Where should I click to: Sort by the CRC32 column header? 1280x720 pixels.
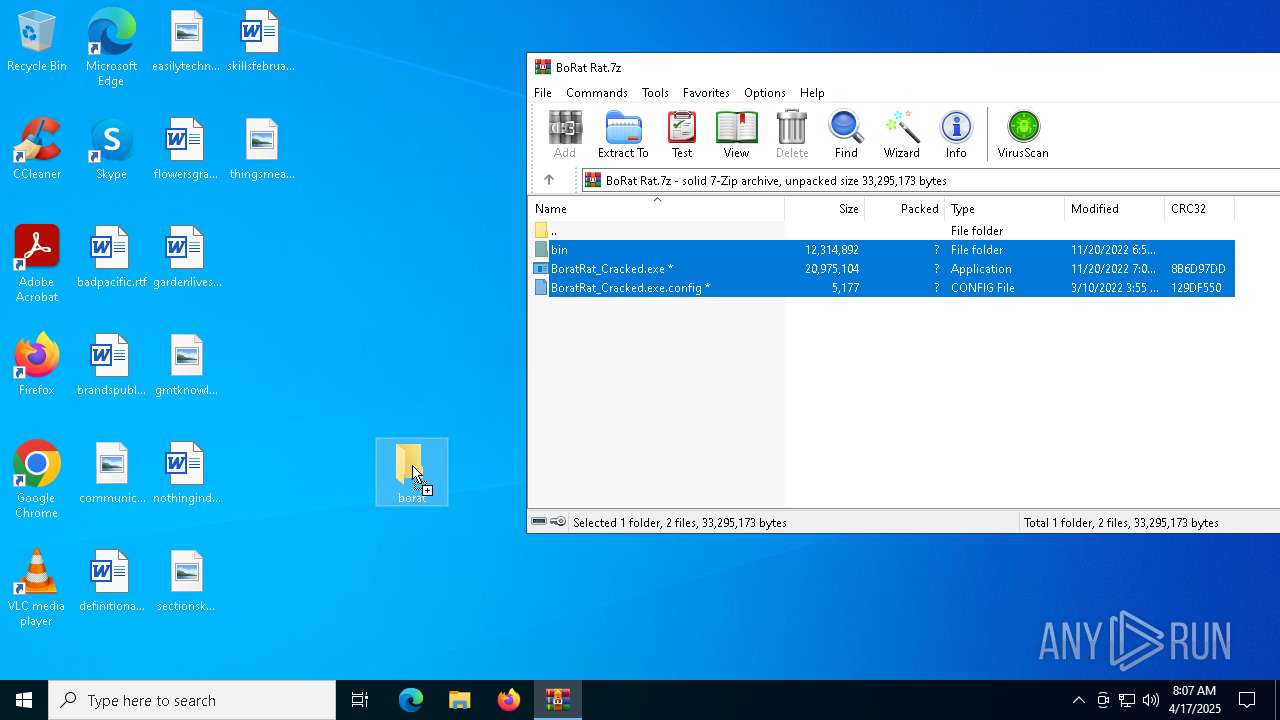pyautogui.click(x=1200, y=209)
